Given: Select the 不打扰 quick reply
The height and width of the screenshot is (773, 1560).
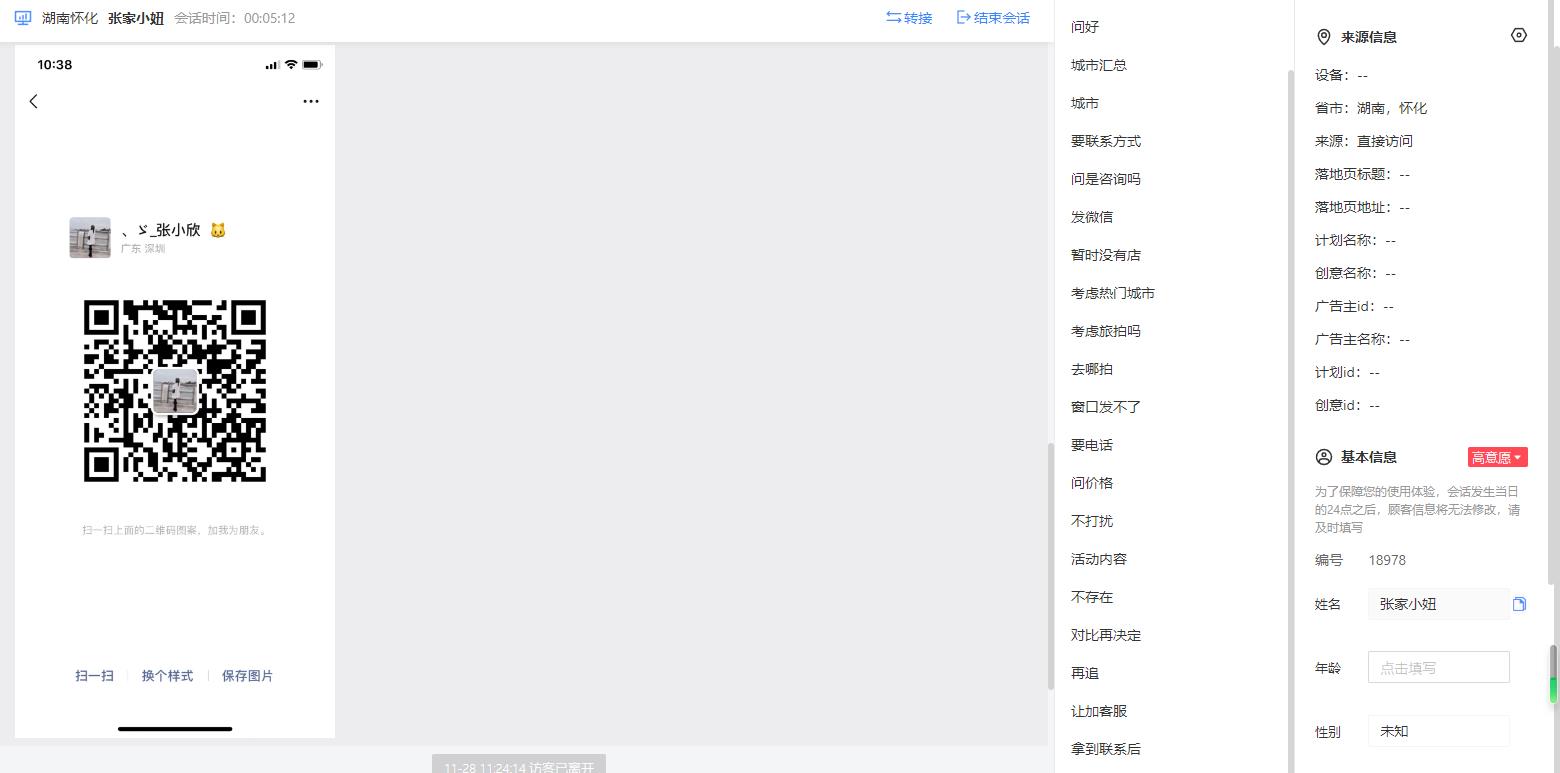Looking at the screenshot, I should pyautogui.click(x=1092, y=521).
